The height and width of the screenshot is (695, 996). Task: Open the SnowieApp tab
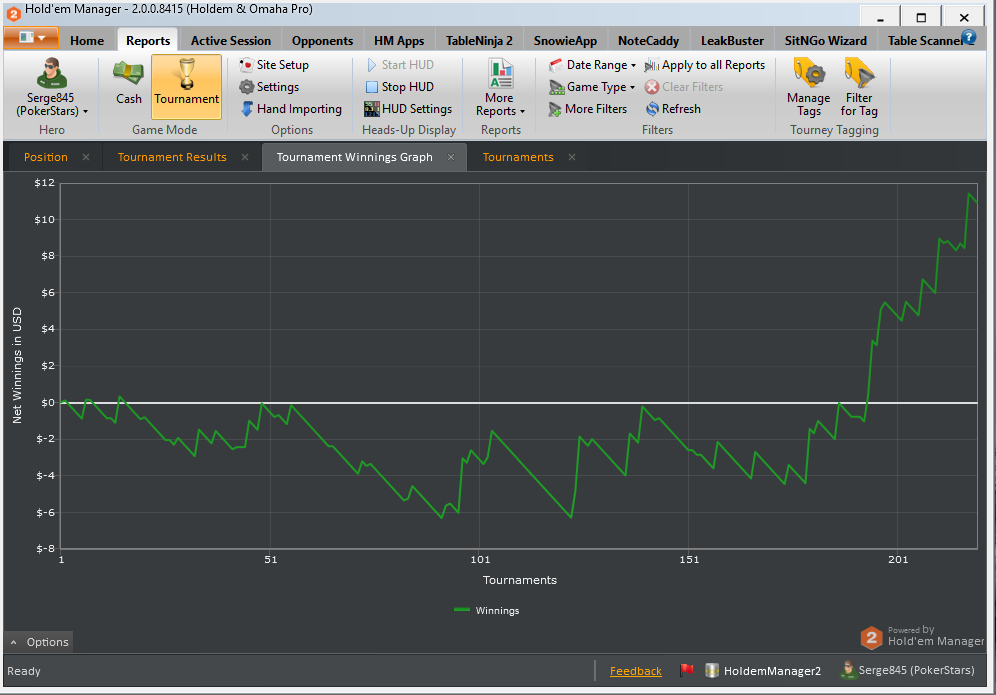tap(565, 41)
